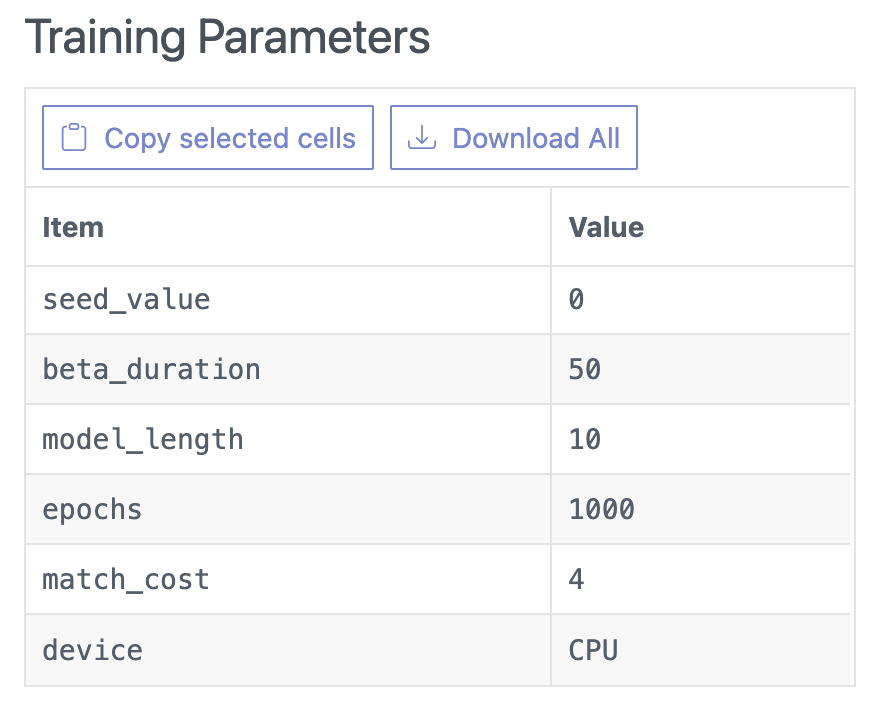Select the beta_duration cell
880x720 pixels.
pyautogui.click(x=288, y=369)
